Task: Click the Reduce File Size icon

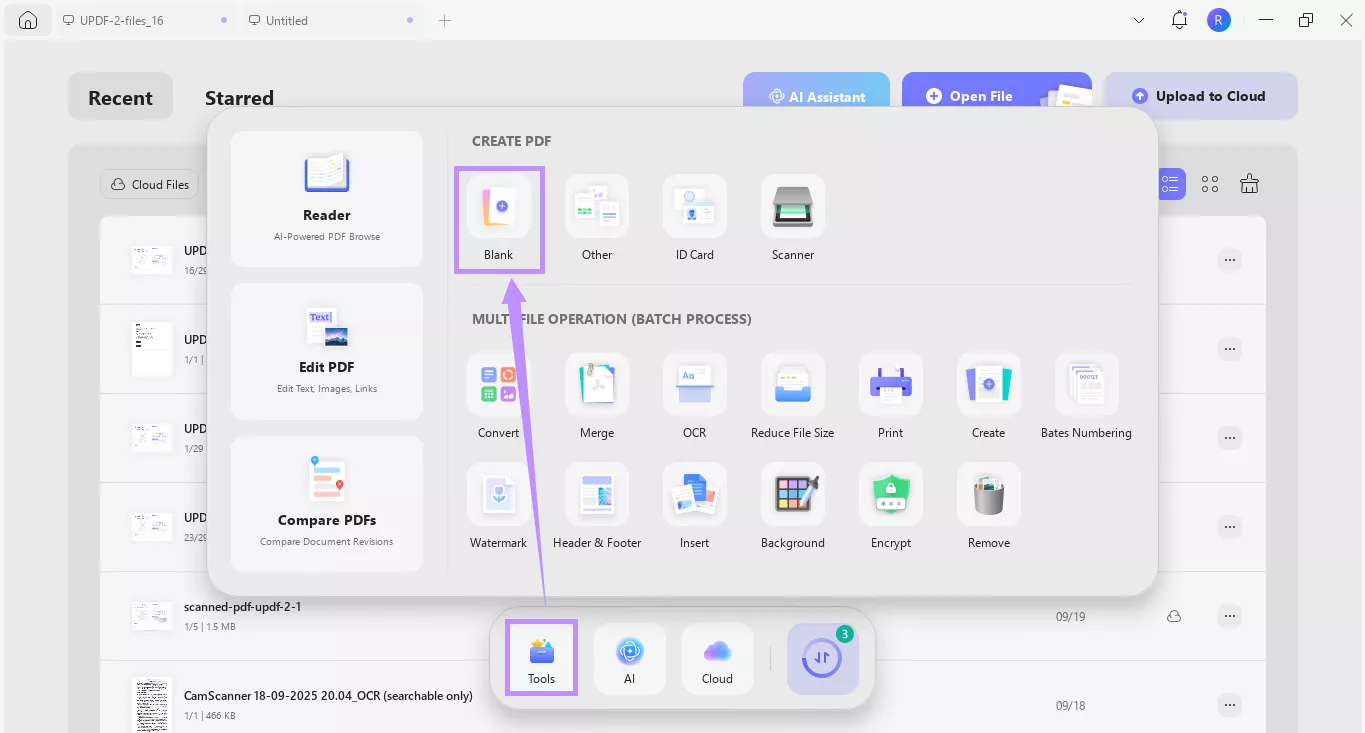Action: [x=792, y=385]
